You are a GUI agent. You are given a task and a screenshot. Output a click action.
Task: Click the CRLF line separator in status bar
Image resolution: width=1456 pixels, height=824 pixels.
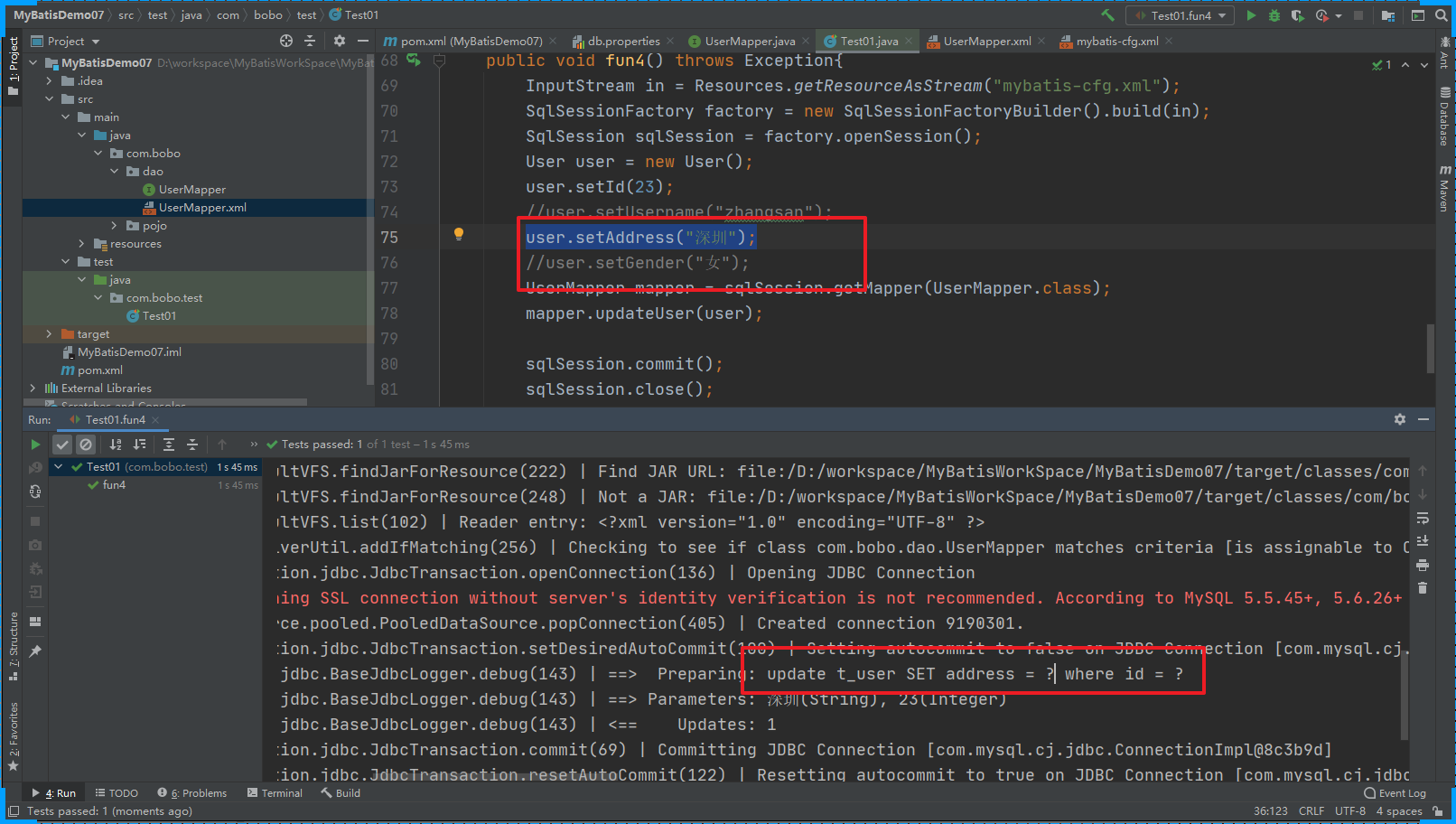point(1311,811)
